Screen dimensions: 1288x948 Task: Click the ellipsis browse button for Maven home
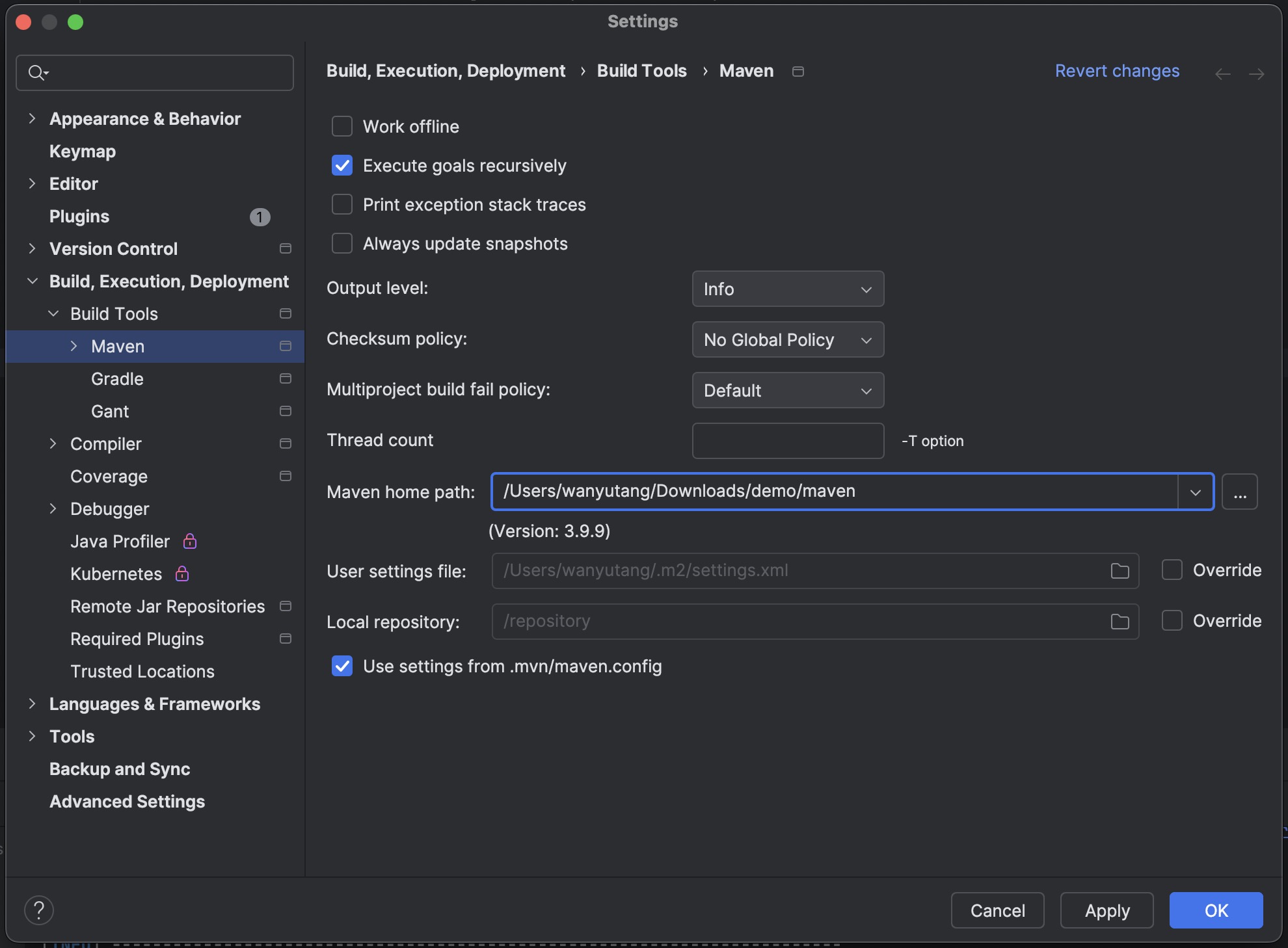(1240, 492)
